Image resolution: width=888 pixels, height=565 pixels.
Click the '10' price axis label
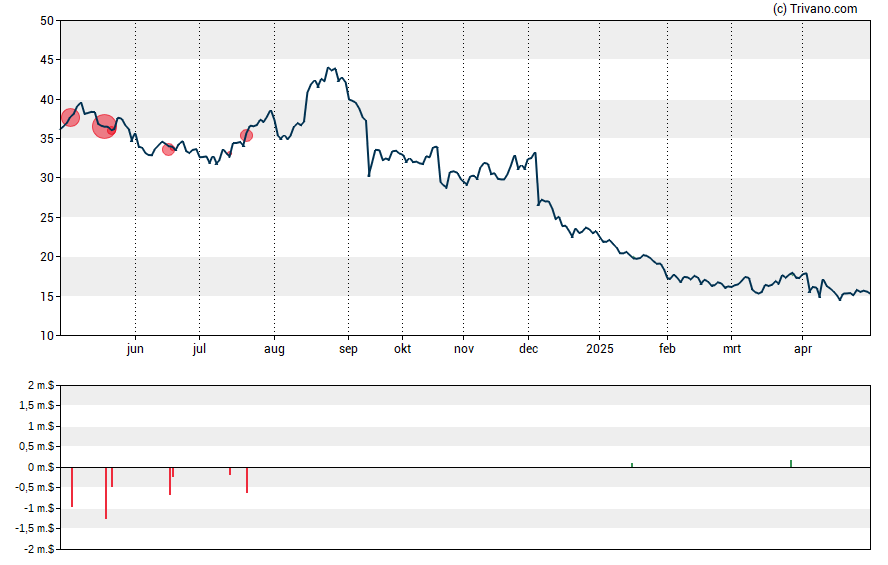(47, 336)
